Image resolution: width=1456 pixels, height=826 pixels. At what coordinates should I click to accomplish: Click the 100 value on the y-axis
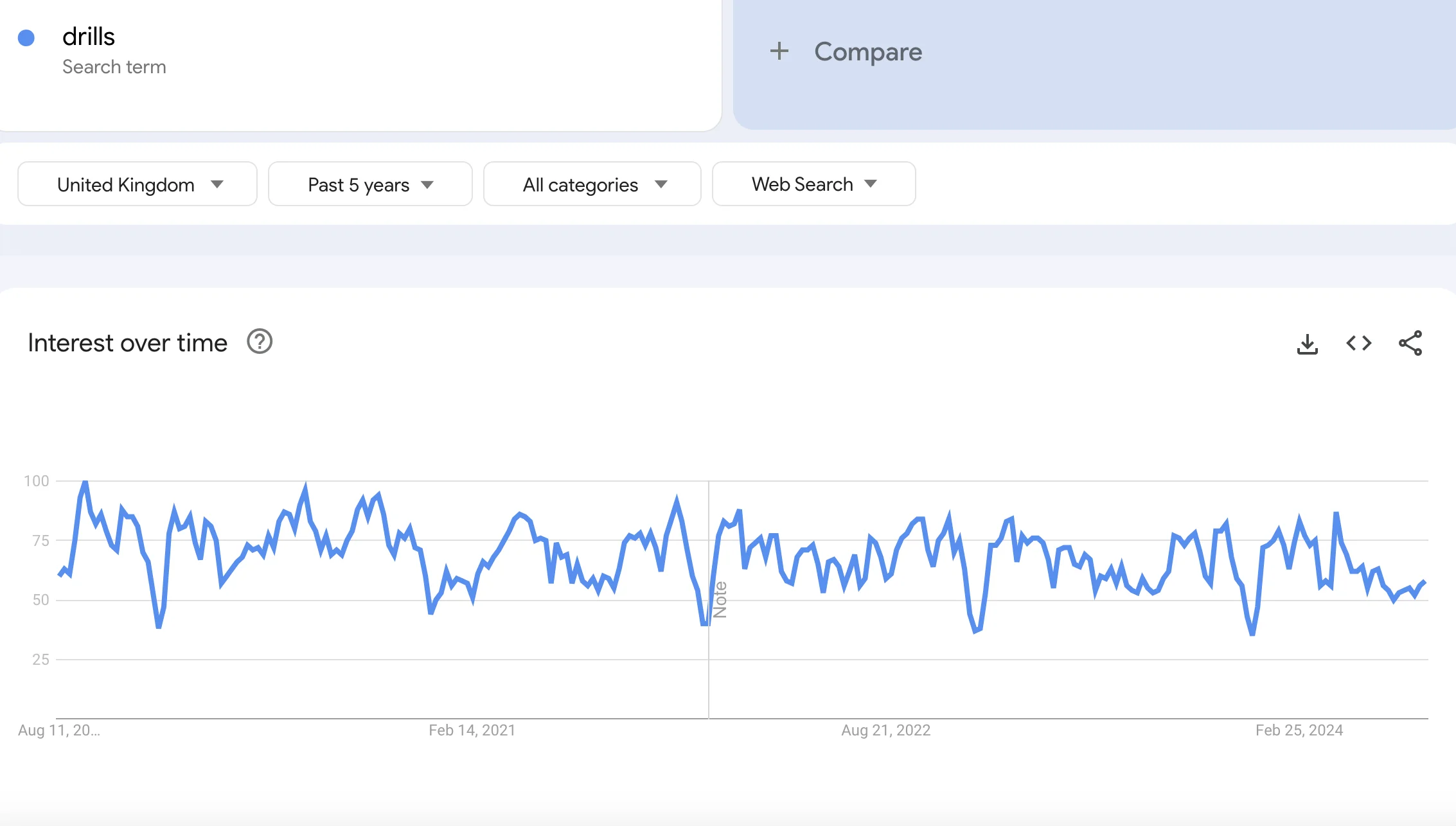click(x=37, y=481)
